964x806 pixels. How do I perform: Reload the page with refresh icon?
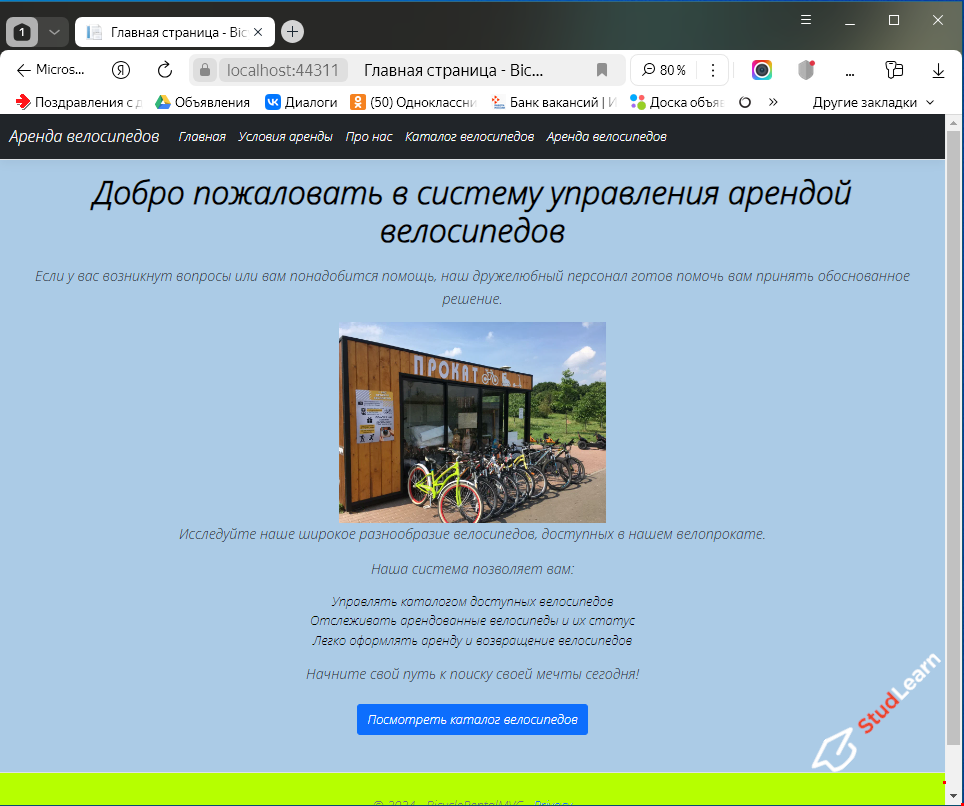coord(163,69)
